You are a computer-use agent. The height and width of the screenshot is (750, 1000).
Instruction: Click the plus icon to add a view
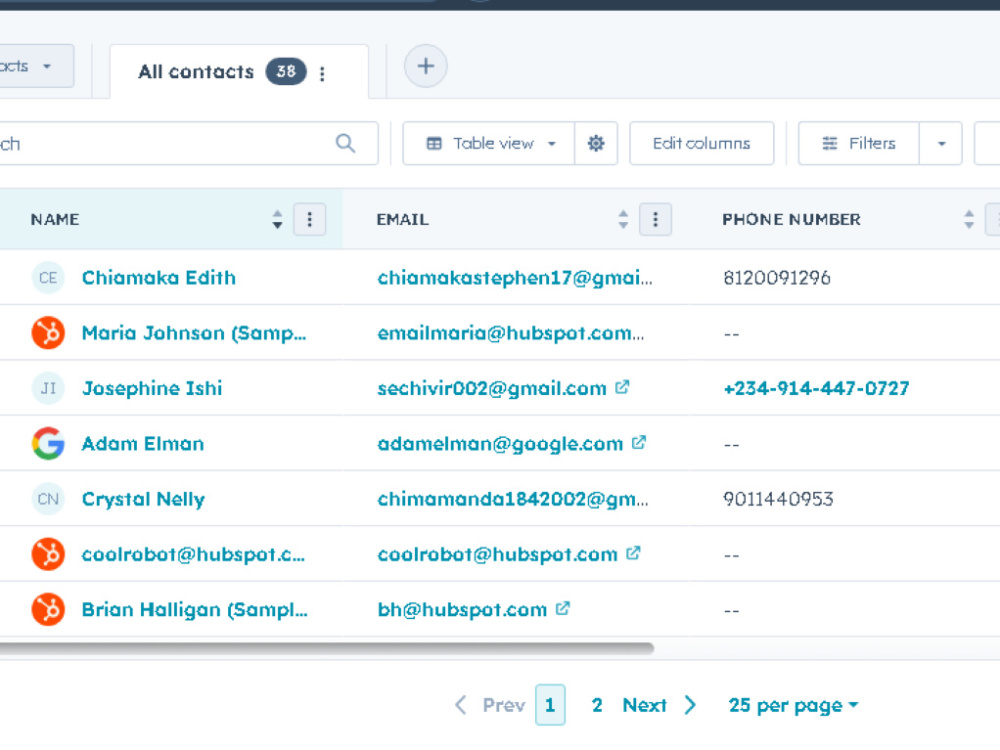pos(425,66)
